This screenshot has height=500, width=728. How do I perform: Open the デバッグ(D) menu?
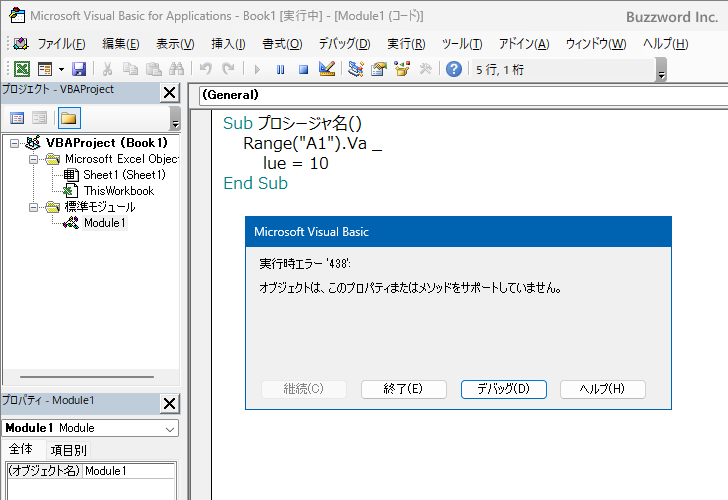344,44
